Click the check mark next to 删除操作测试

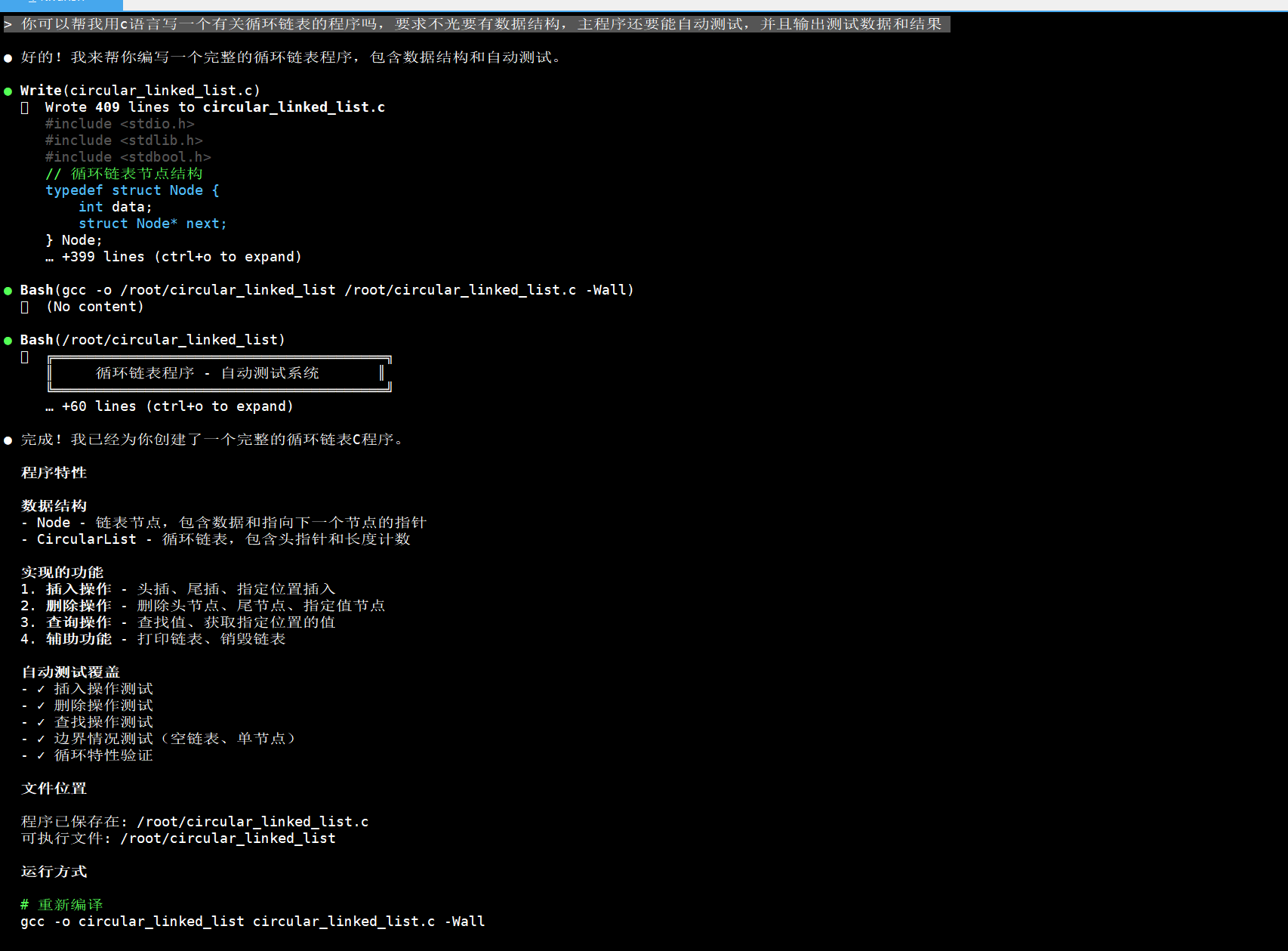tap(41, 706)
